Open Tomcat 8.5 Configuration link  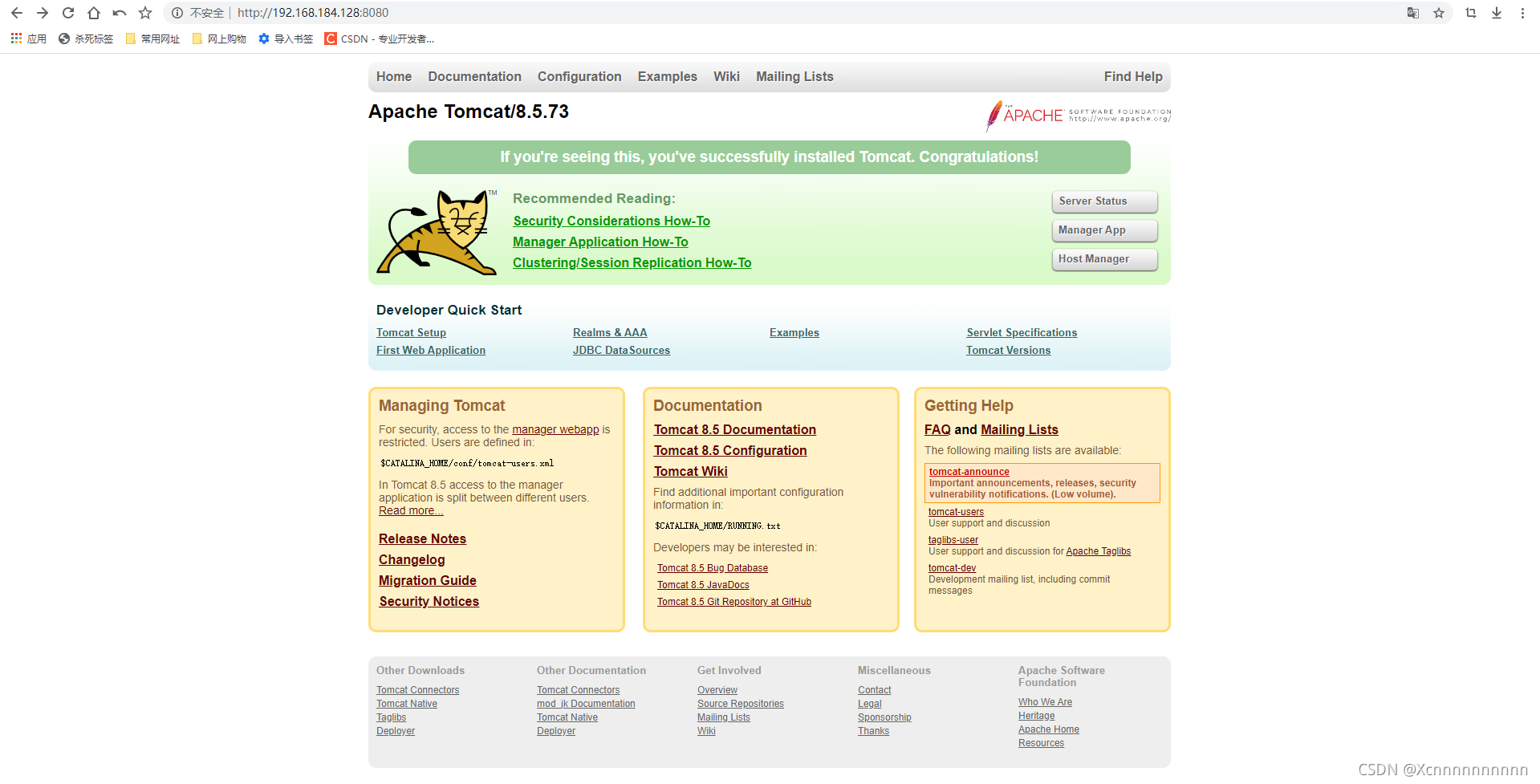tap(730, 451)
